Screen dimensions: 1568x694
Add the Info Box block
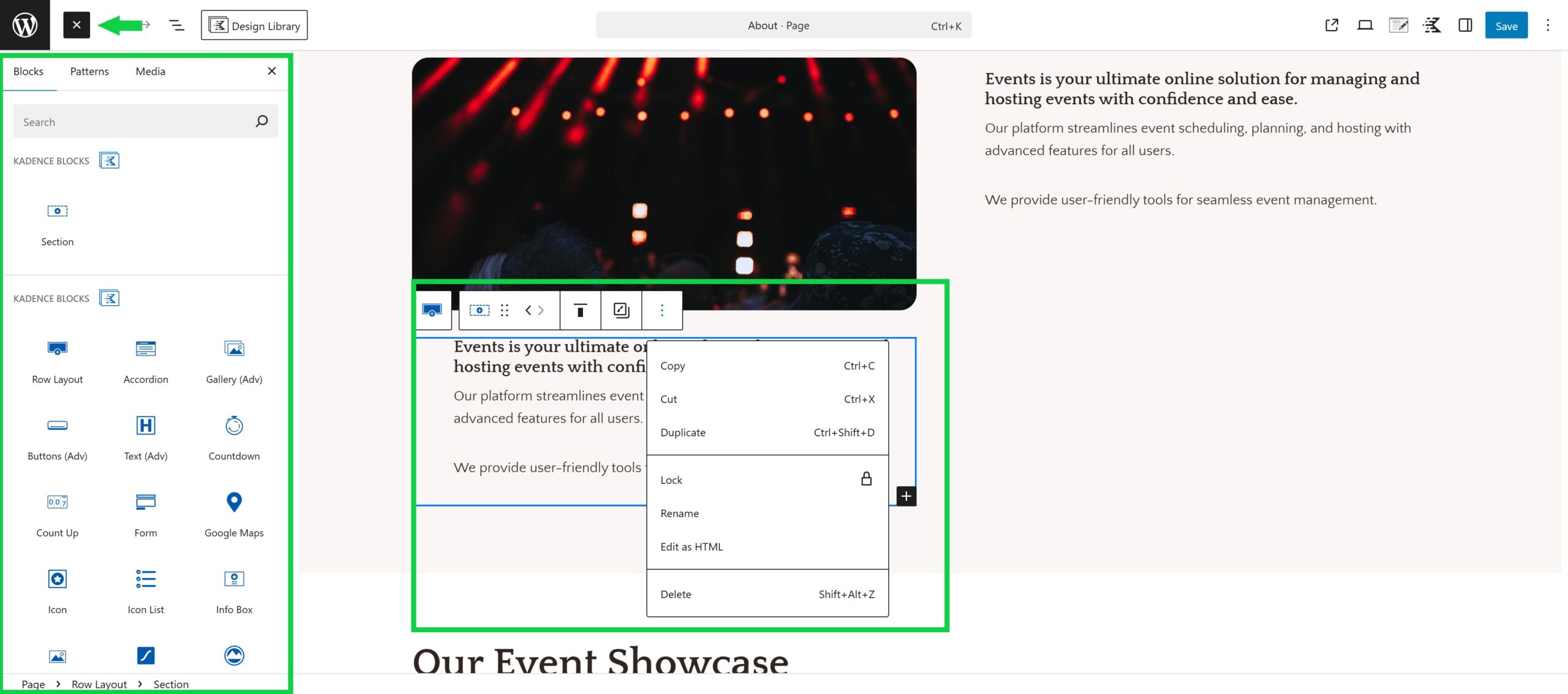tap(233, 588)
